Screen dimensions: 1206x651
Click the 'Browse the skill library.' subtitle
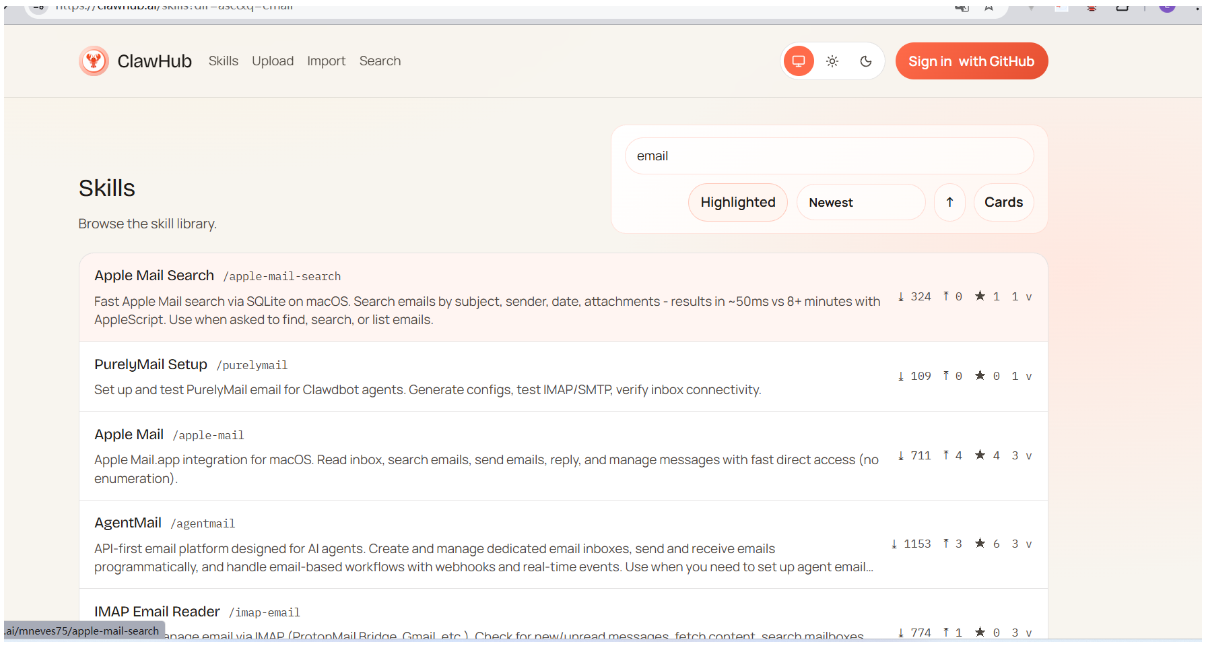[147, 224]
